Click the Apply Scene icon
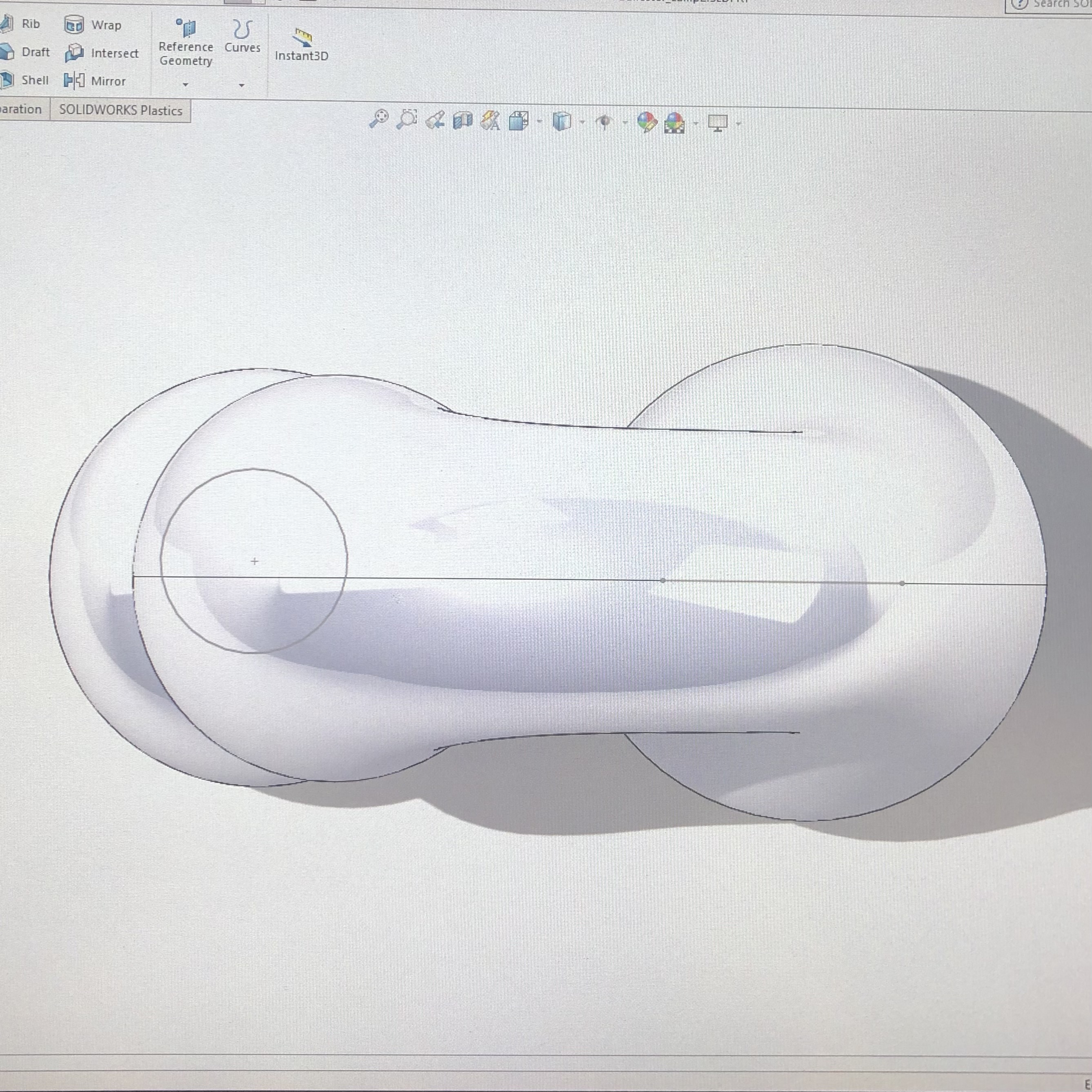Image resolution: width=1092 pixels, height=1092 pixels. point(674,122)
